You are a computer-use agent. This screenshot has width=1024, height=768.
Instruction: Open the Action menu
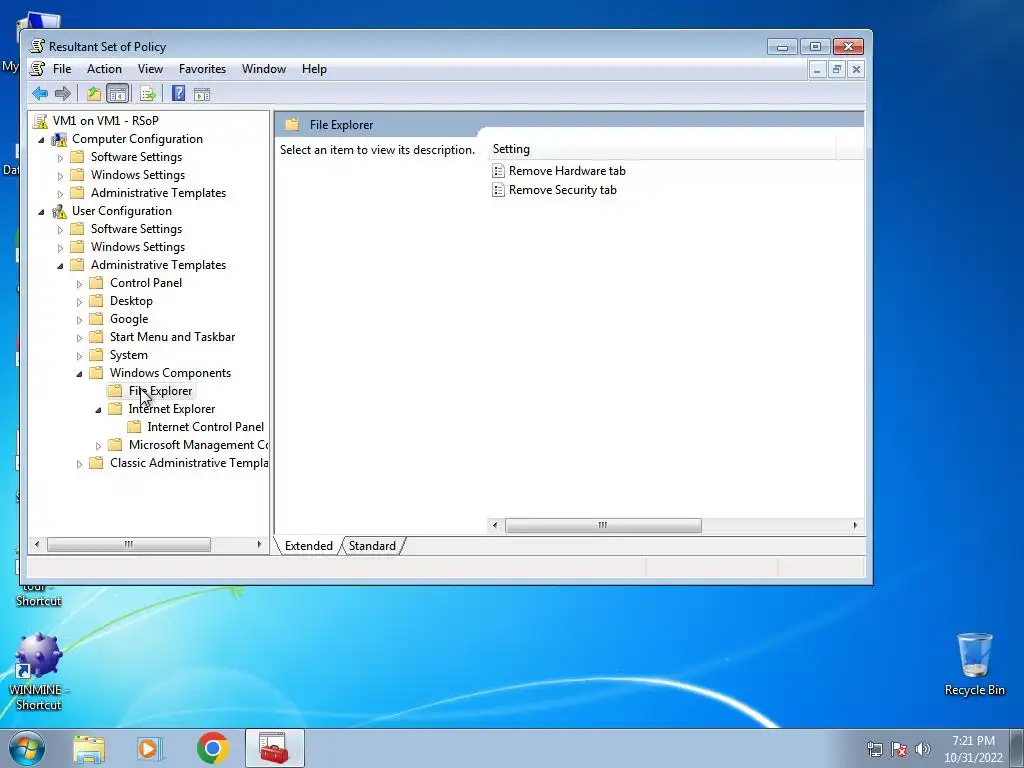click(x=104, y=69)
